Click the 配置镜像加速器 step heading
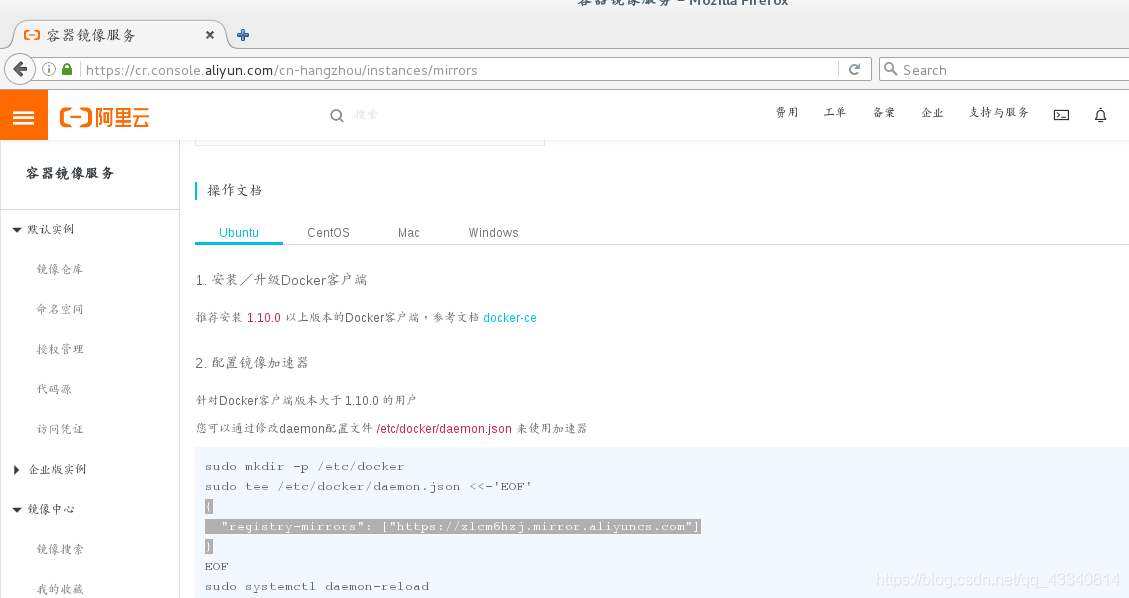1129x598 pixels. (x=252, y=363)
